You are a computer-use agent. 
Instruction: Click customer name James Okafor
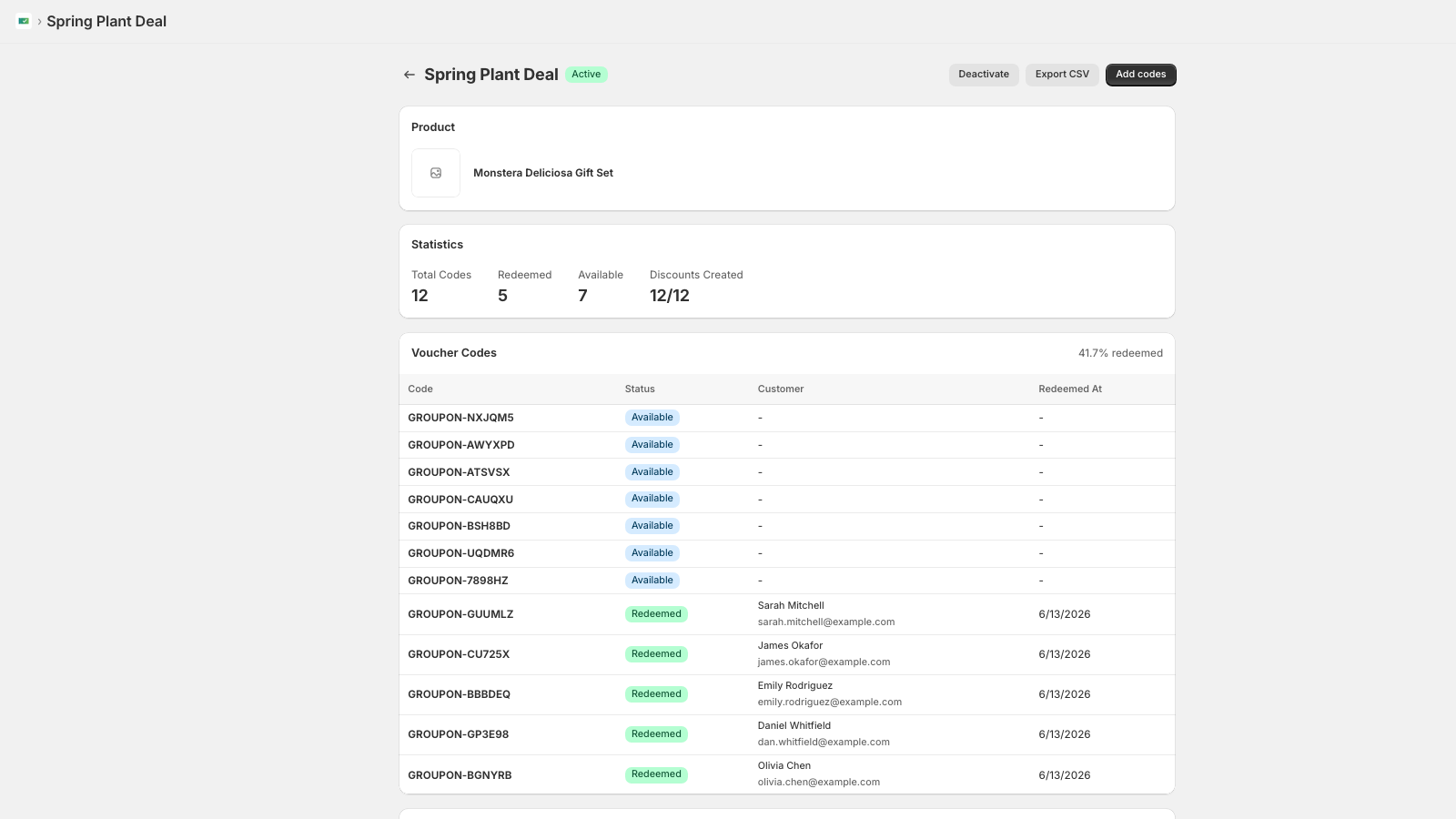click(x=790, y=646)
